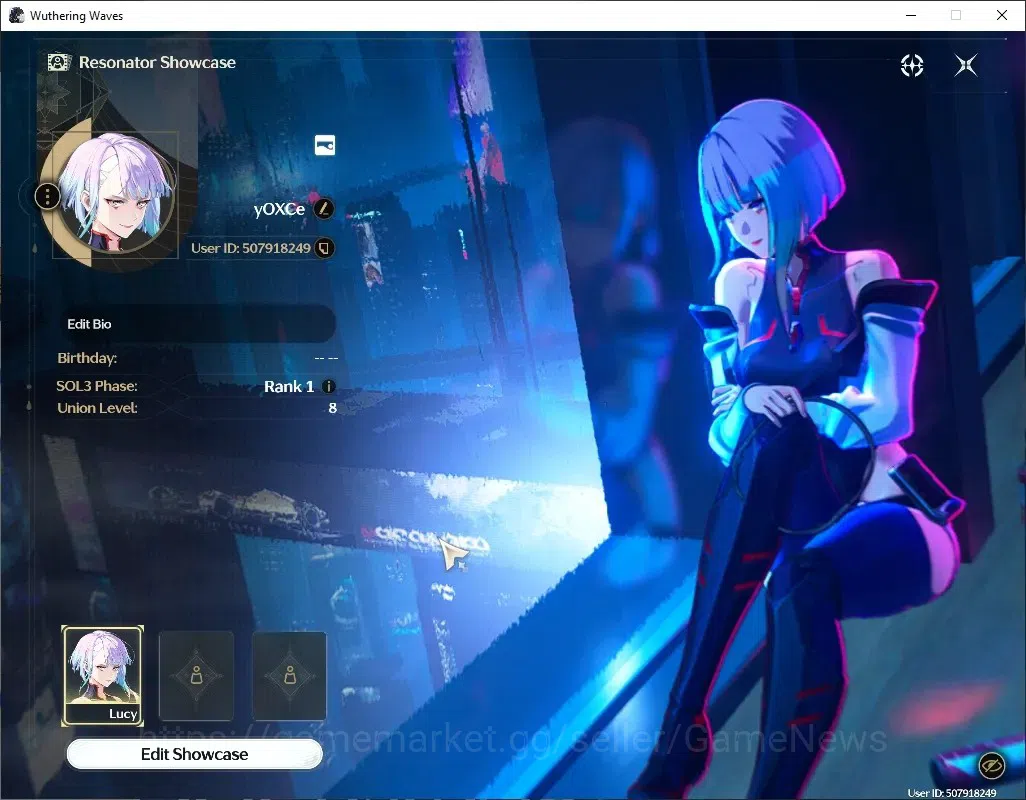
Task: Toggle User ID visibility with the eye icon
Action: pyautogui.click(x=991, y=765)
